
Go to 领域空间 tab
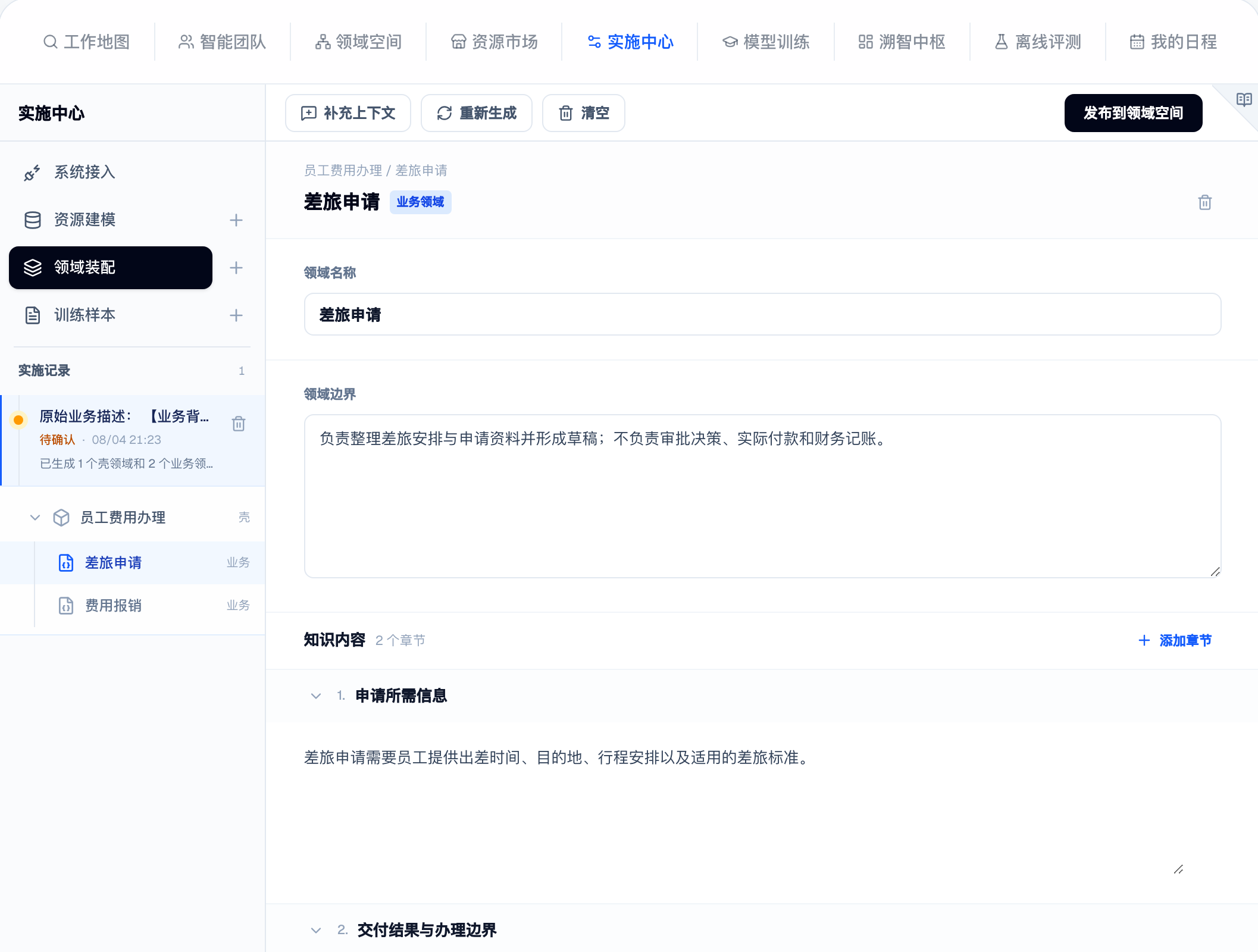click(x=358, y=42)
